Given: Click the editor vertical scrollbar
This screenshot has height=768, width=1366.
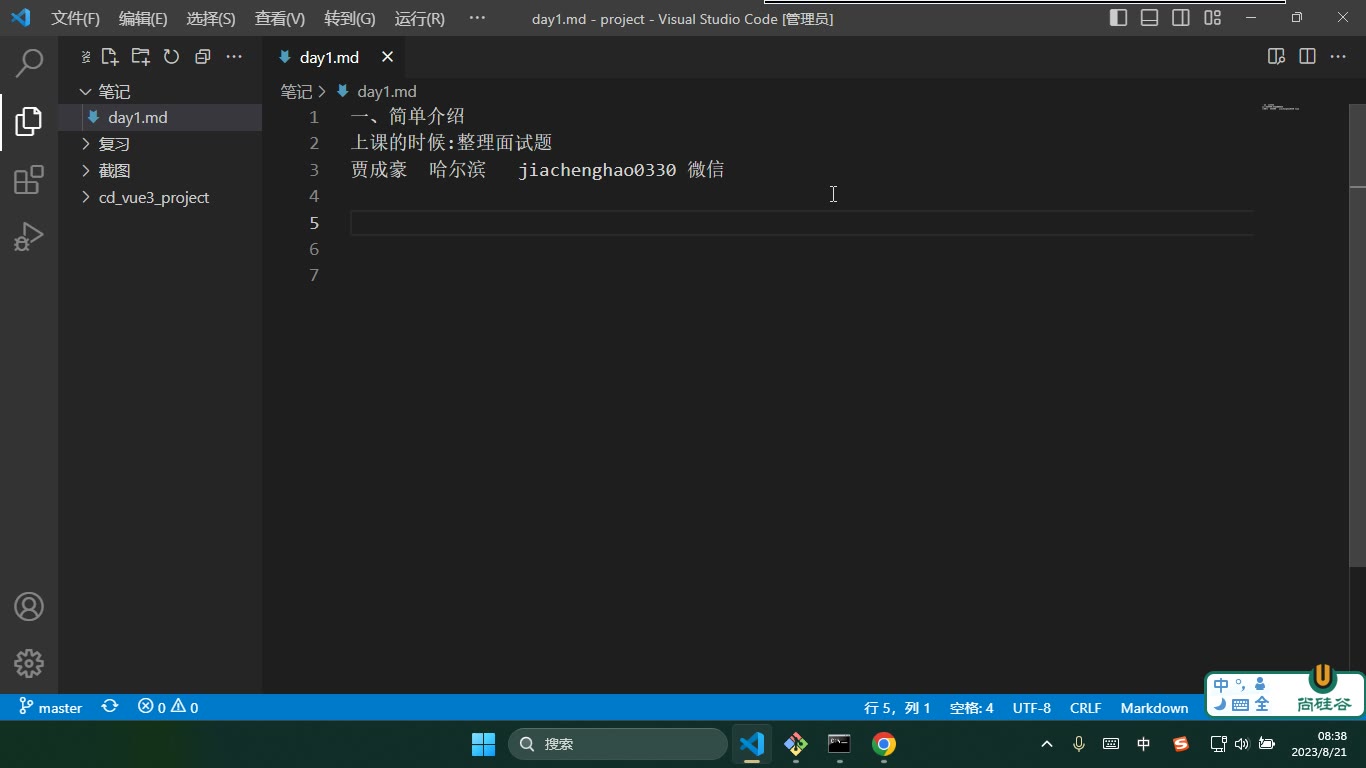Looking at the screenshot, I should pyautogui.click(x=1358, y=335).
